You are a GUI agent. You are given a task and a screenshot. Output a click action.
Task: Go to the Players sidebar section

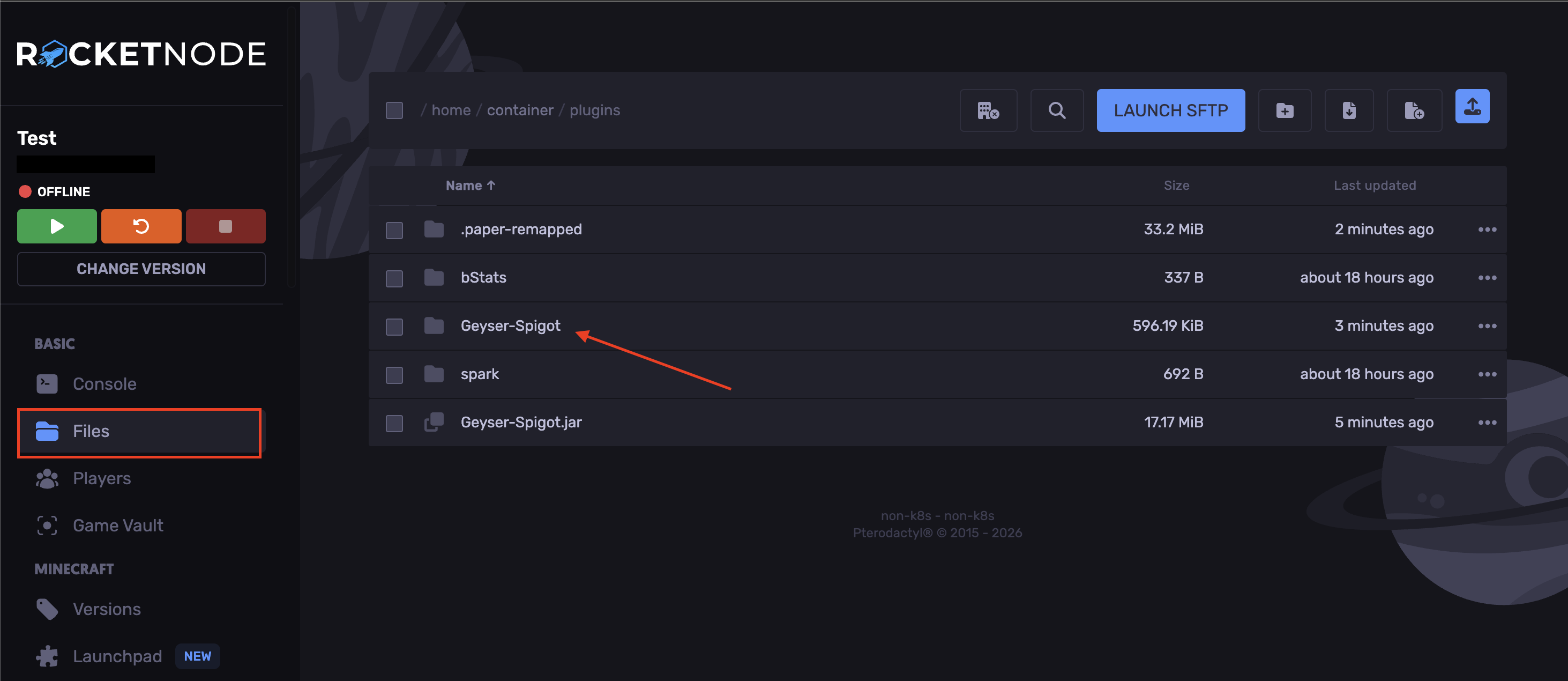click(102, 478)
